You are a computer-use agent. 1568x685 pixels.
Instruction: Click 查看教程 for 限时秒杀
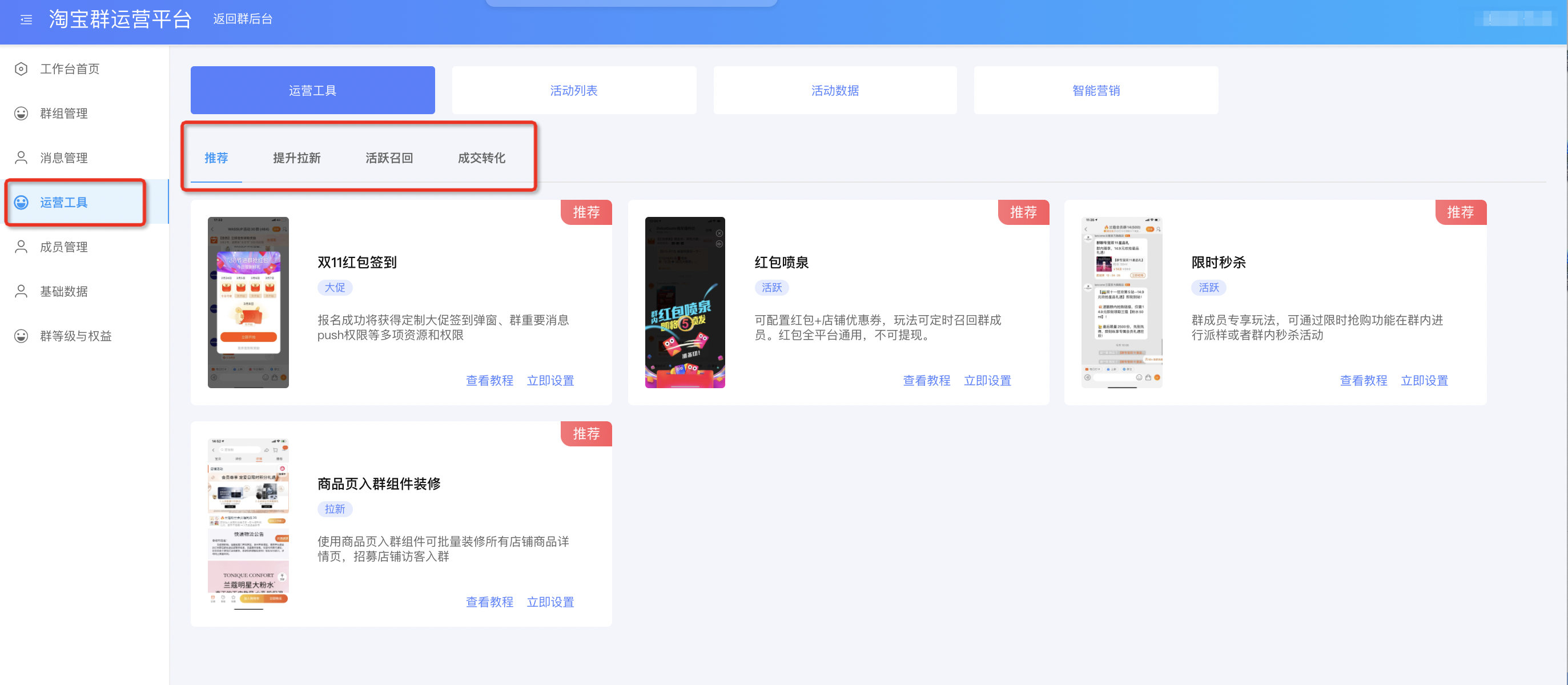[1364, 380]
